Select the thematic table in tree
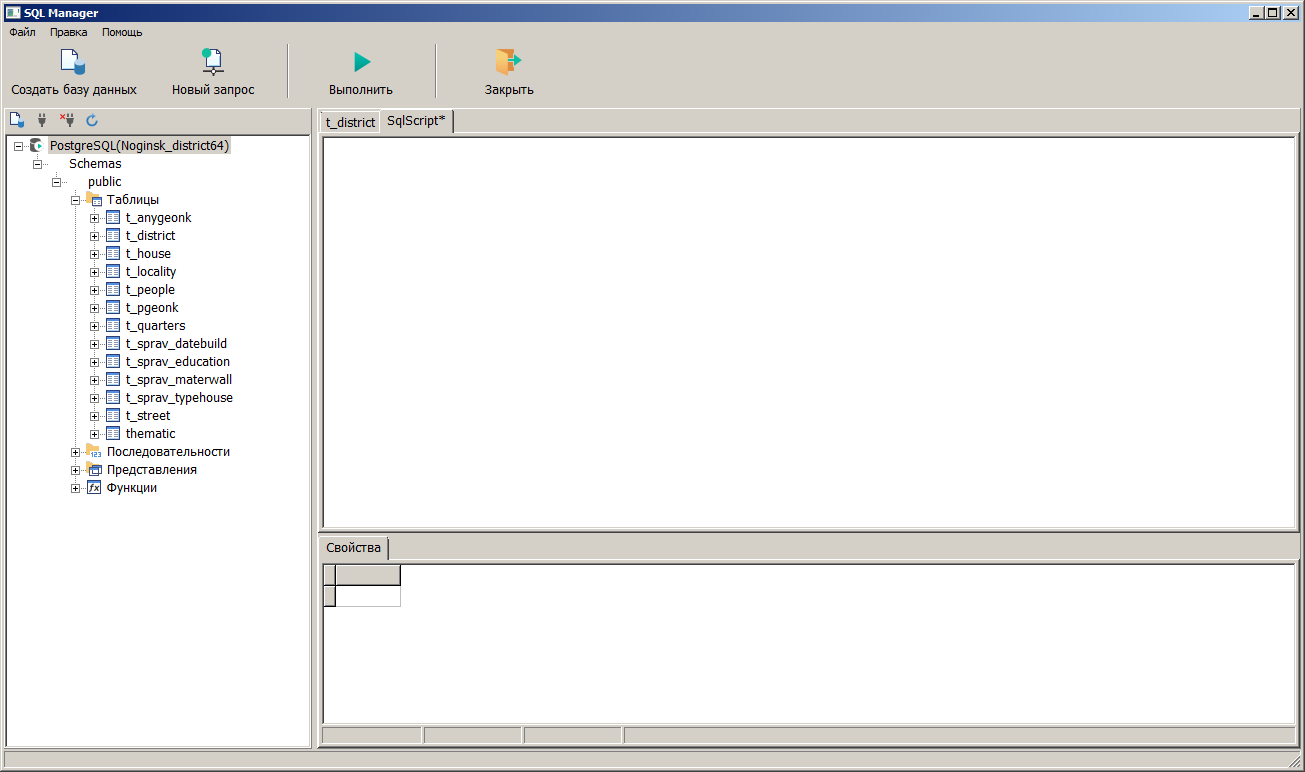This screenshot has height=772, width=1305. coord(150,434)
